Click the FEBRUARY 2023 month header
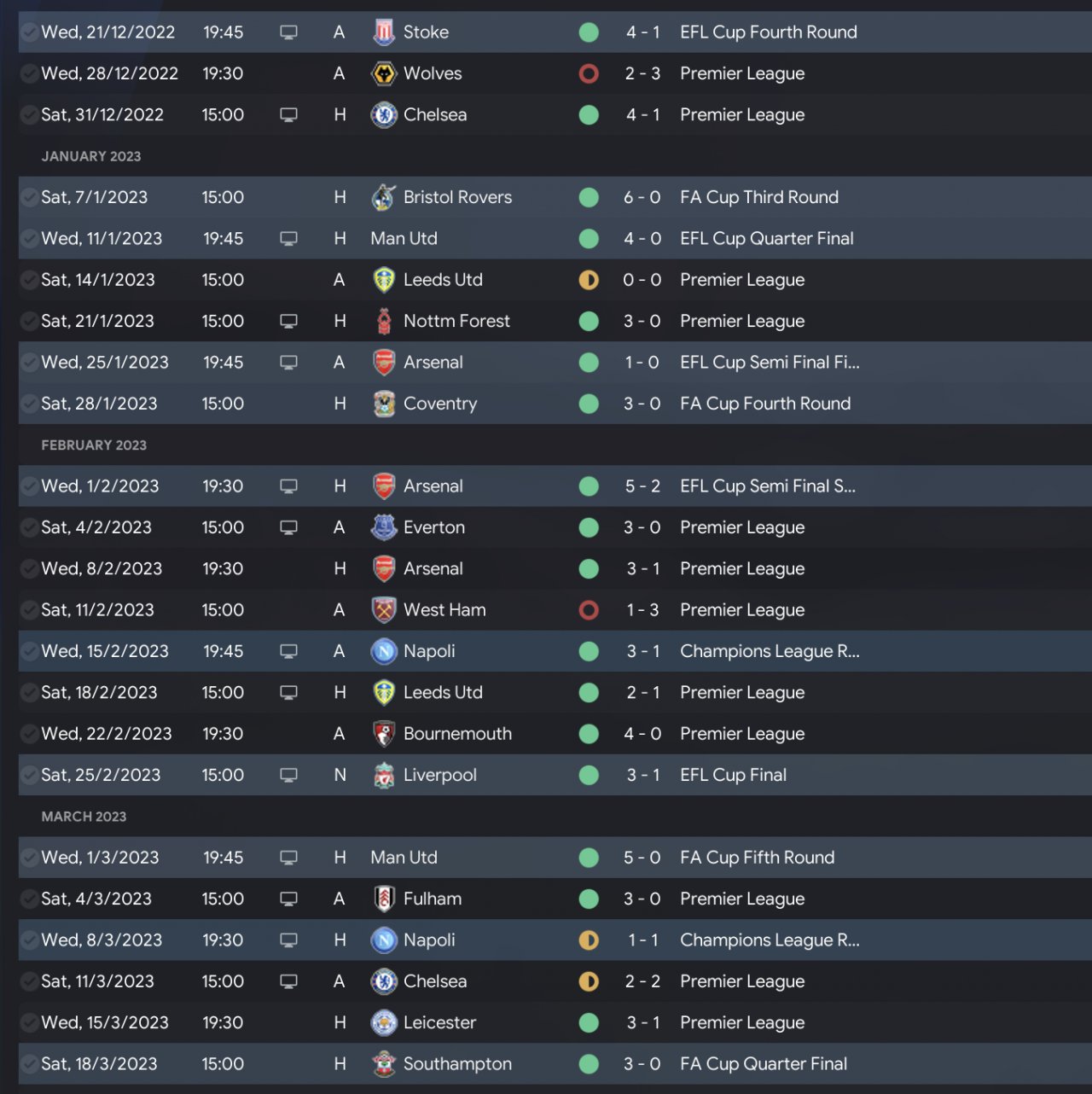The height and width of the screenshot is (1094, 1092). coord(94,445)
